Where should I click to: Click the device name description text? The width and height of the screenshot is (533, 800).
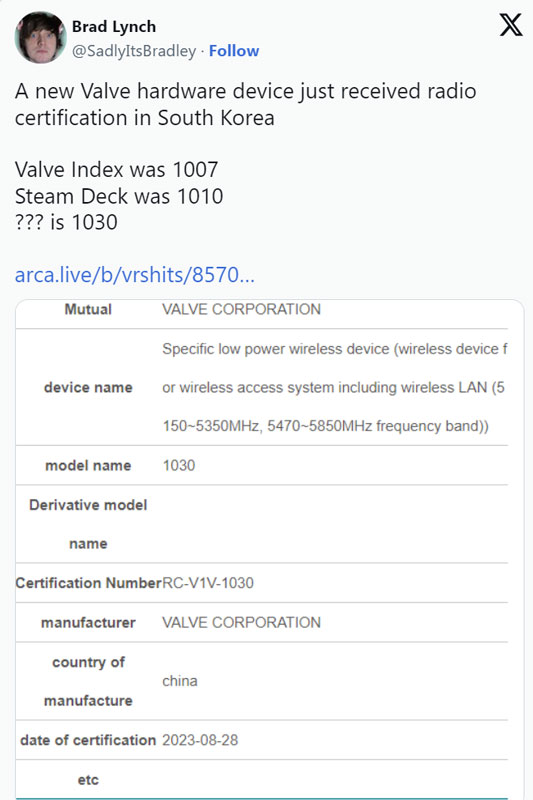pyautogui.click(x=335, y=387)
